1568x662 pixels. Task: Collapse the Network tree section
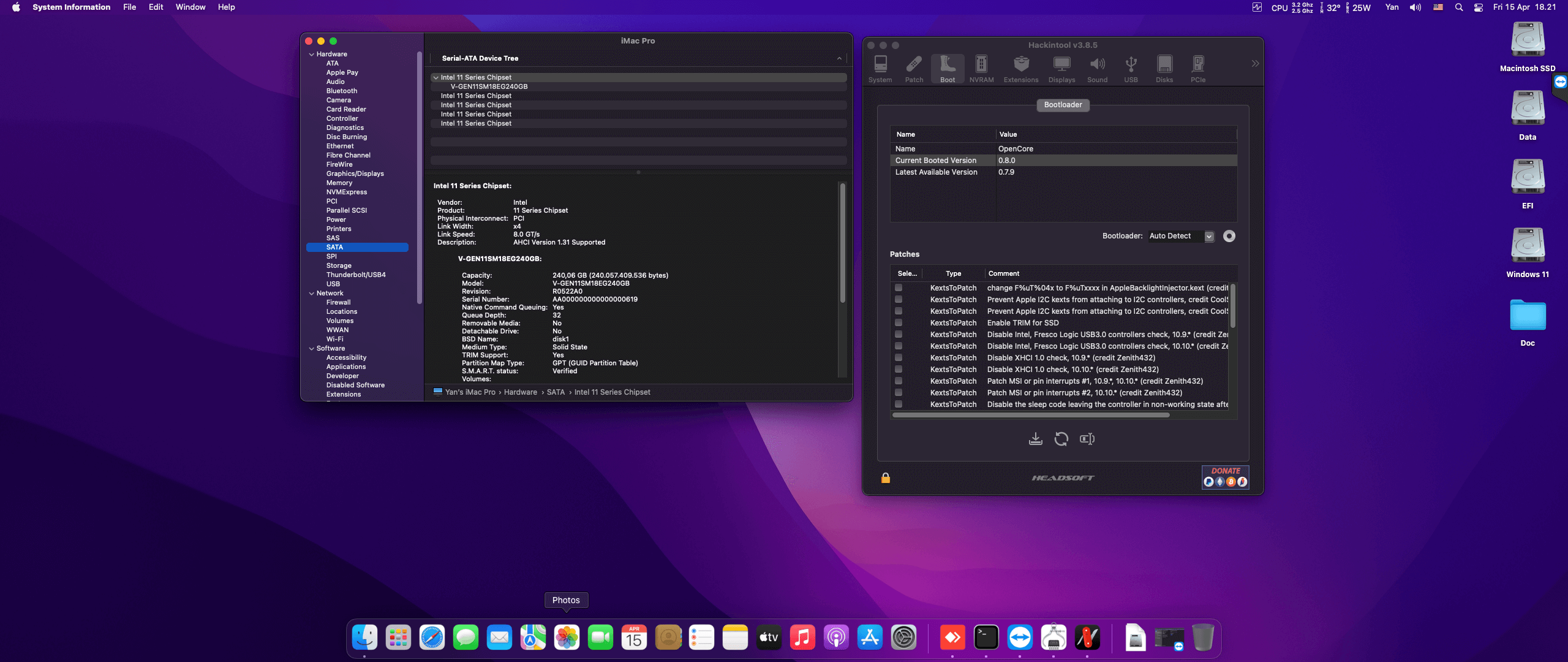(312, 294)
